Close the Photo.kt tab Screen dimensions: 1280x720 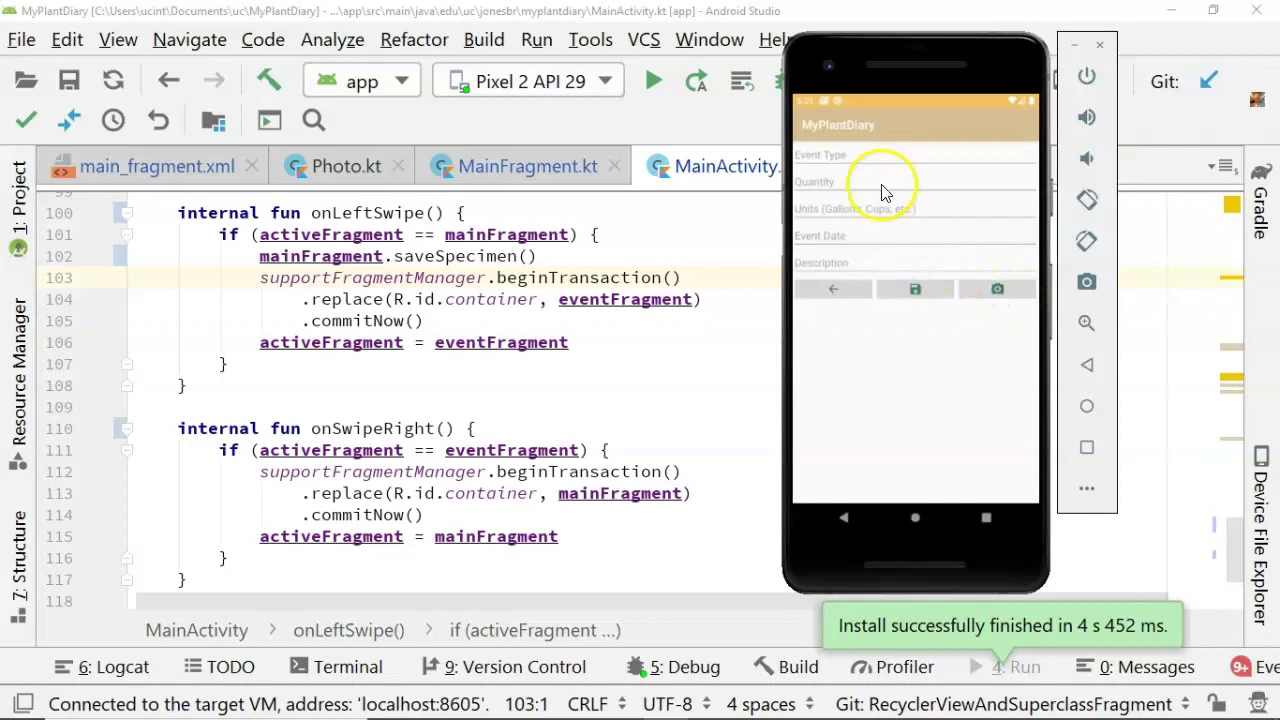397,166
